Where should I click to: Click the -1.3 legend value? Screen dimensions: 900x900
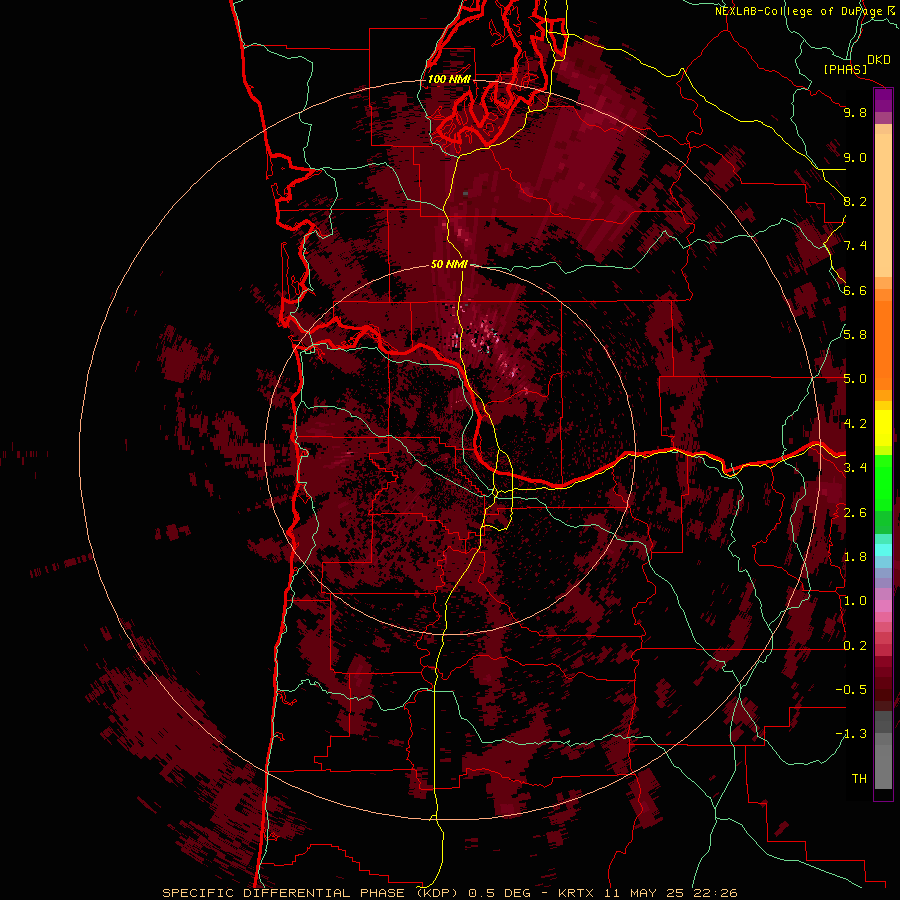click(852, 734)
